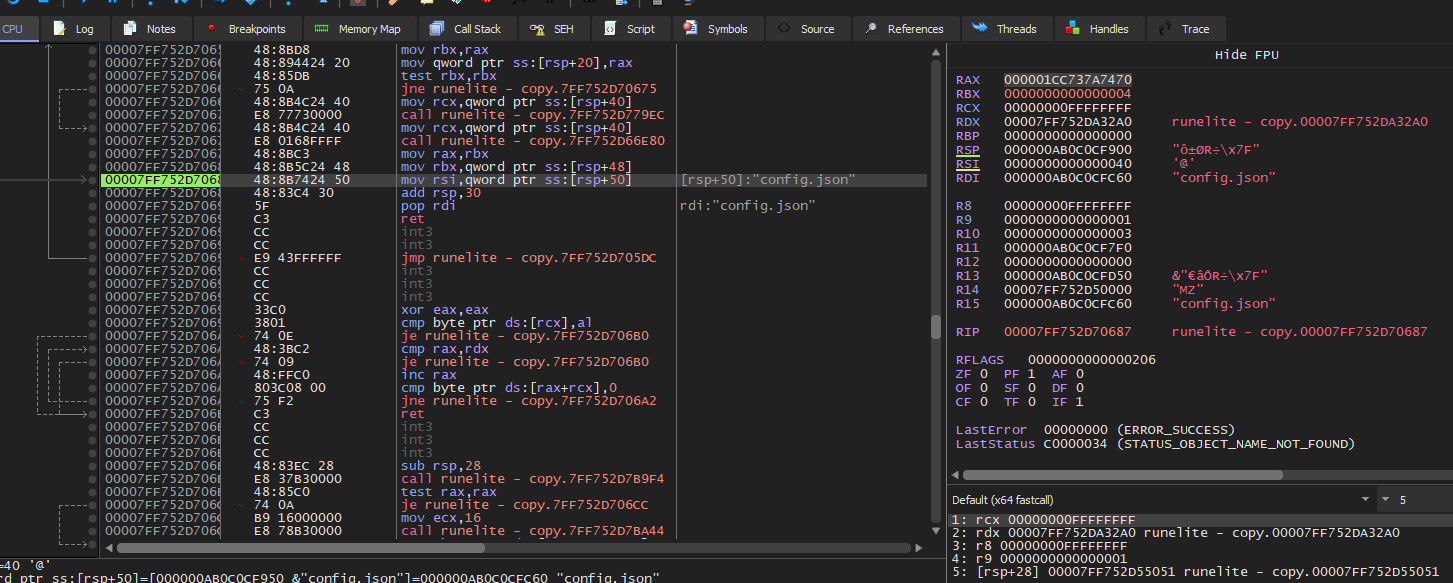Switch to the Memory Map tab
Screen dimensions: 1453x583
click(359, 28)
